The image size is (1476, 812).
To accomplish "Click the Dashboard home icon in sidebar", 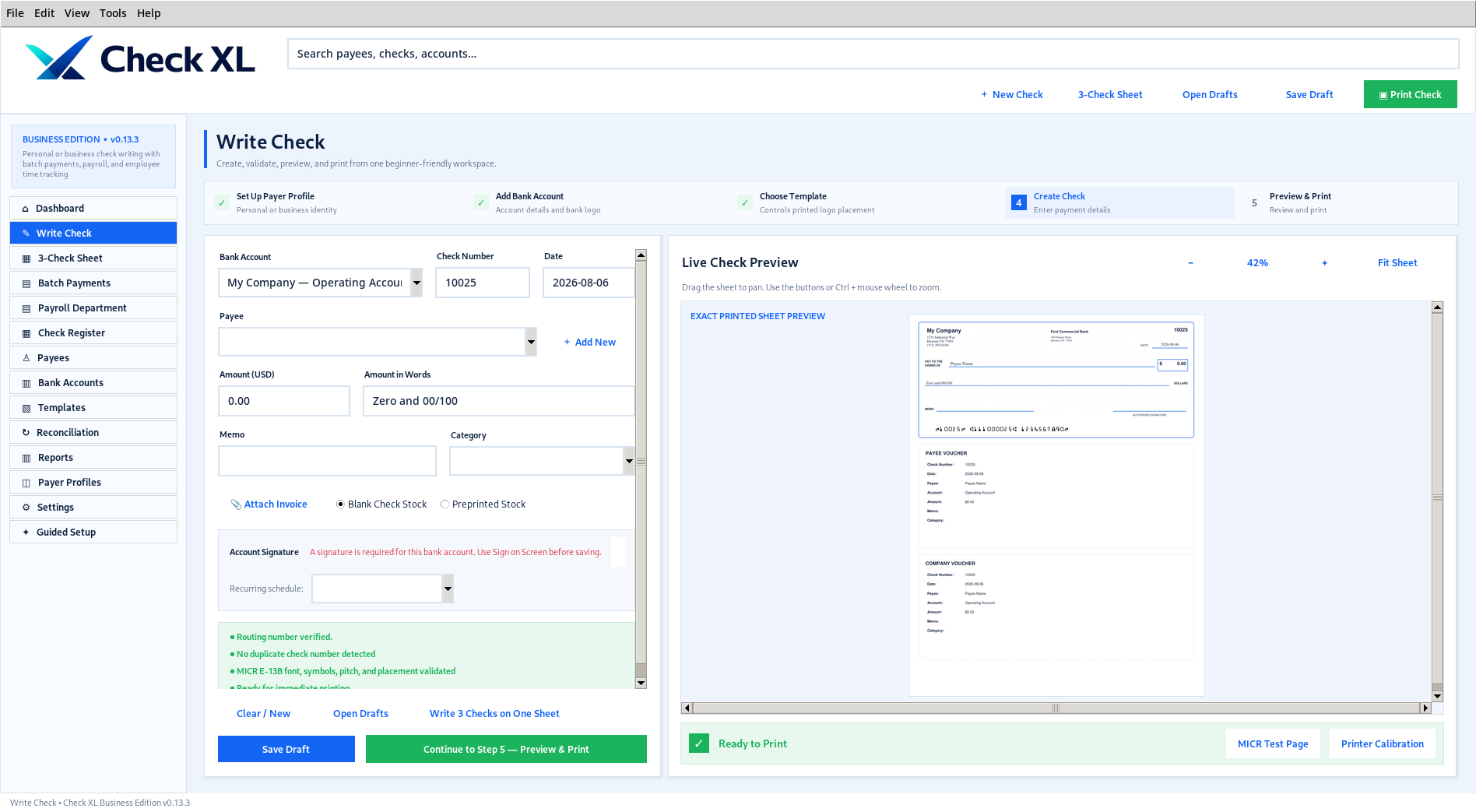I will pos(26,209).
